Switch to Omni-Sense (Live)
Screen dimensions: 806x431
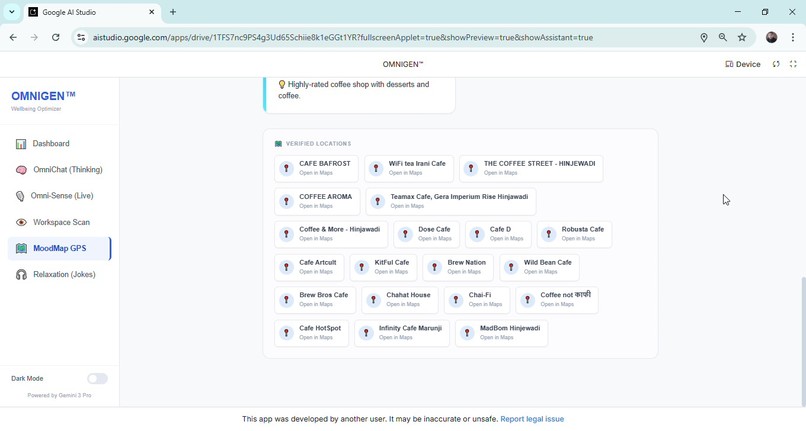pyautogui.click(x=59, y=196)
